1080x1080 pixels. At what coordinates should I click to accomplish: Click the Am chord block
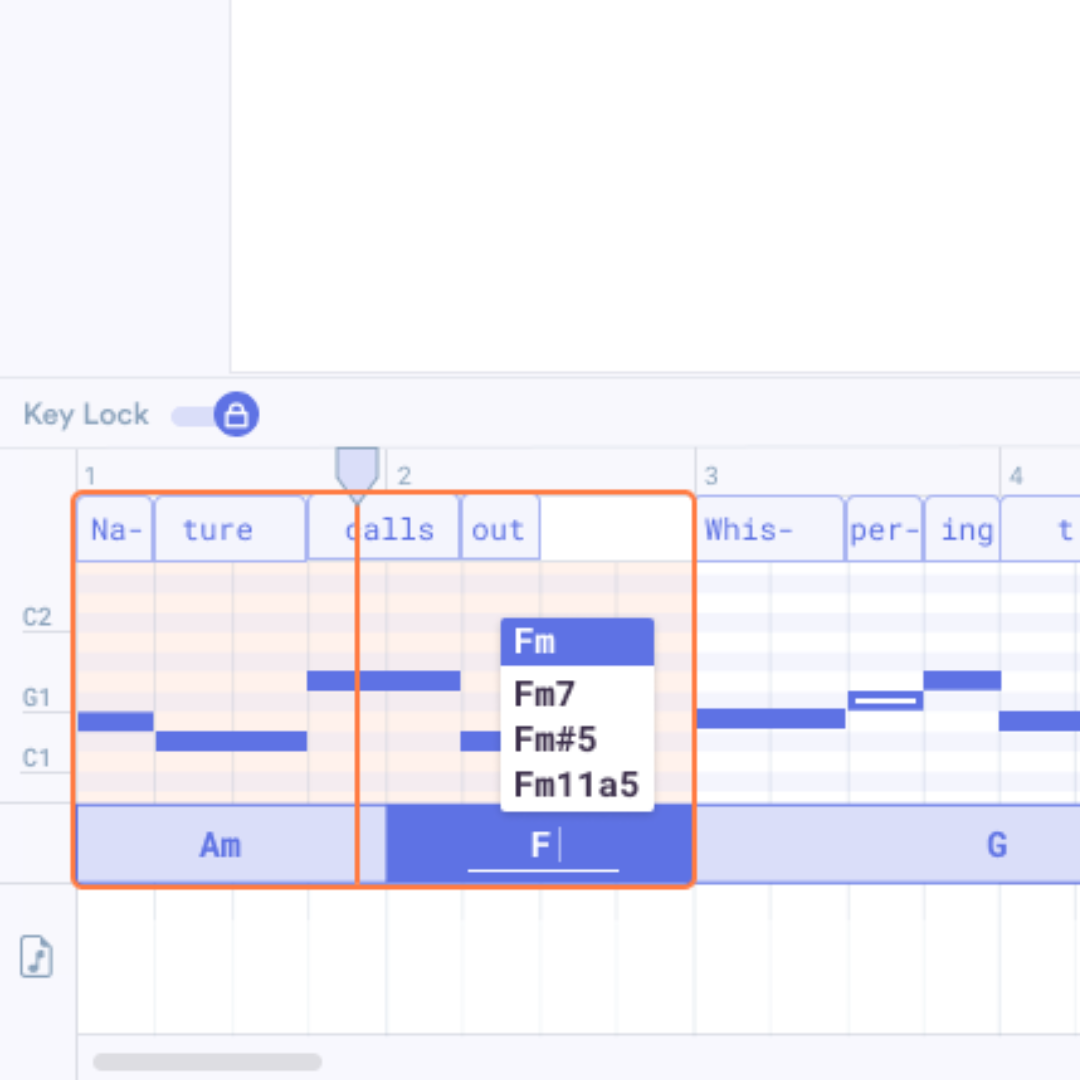(x=218, y=845)
